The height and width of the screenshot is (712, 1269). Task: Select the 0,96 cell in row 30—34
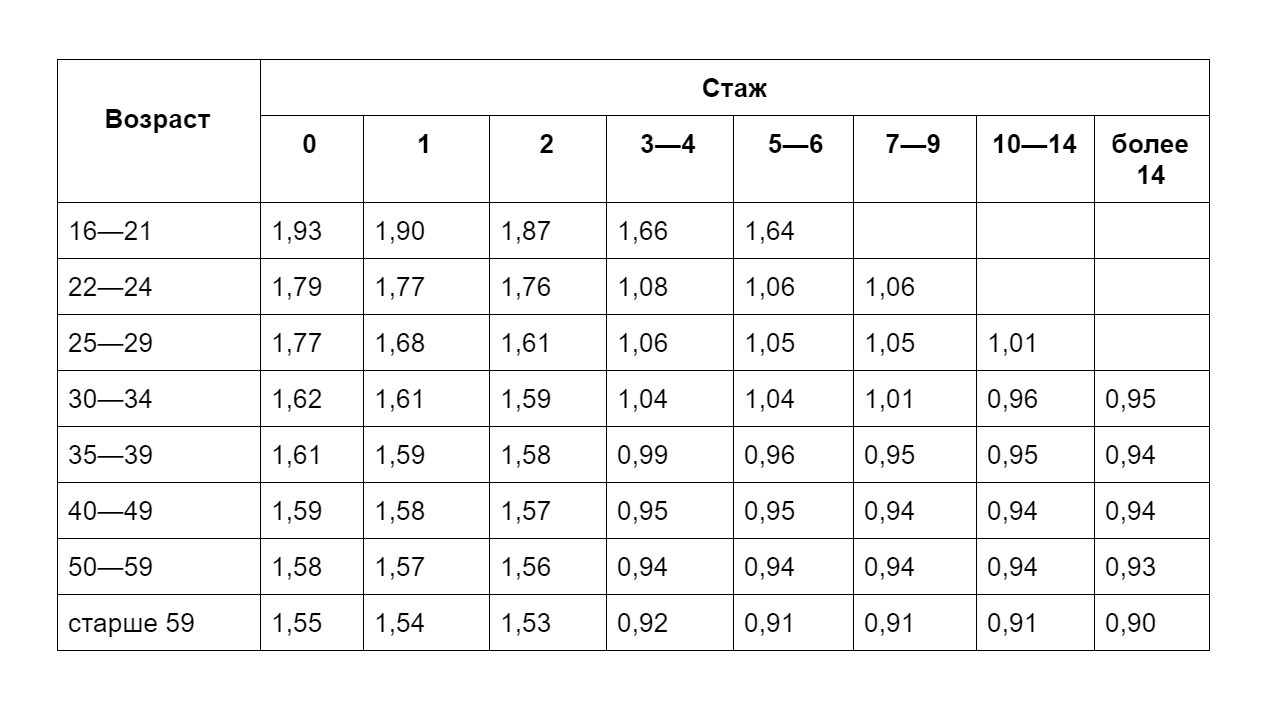coord(1035,399)
